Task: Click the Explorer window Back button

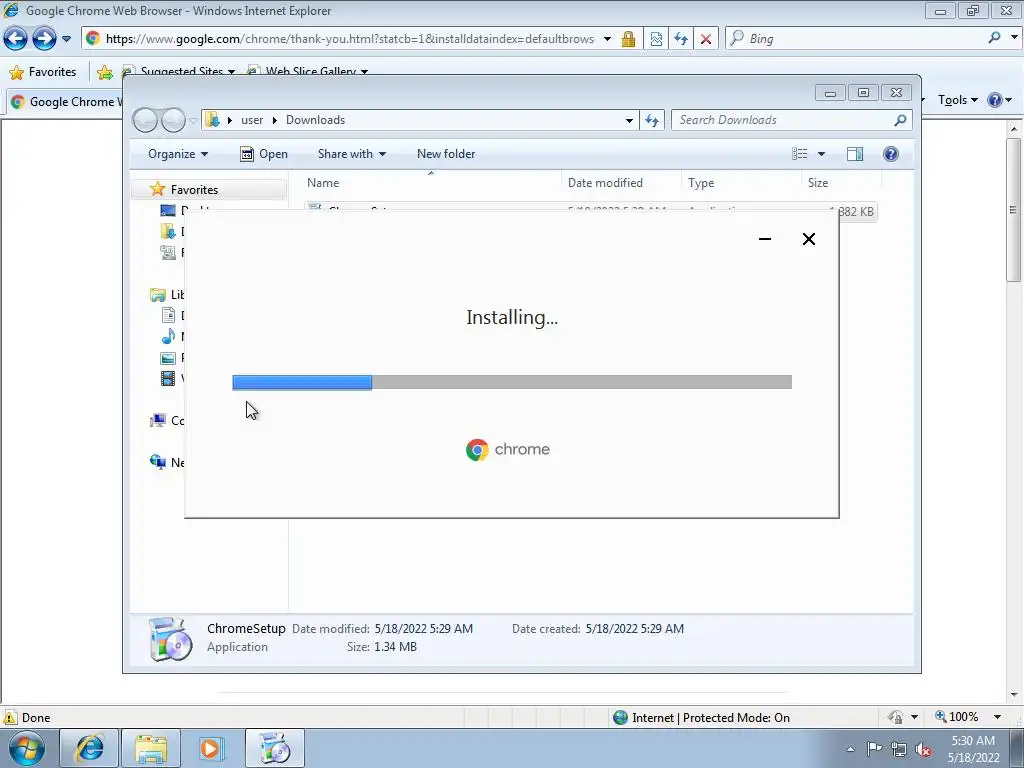Action: click(146, 120)
